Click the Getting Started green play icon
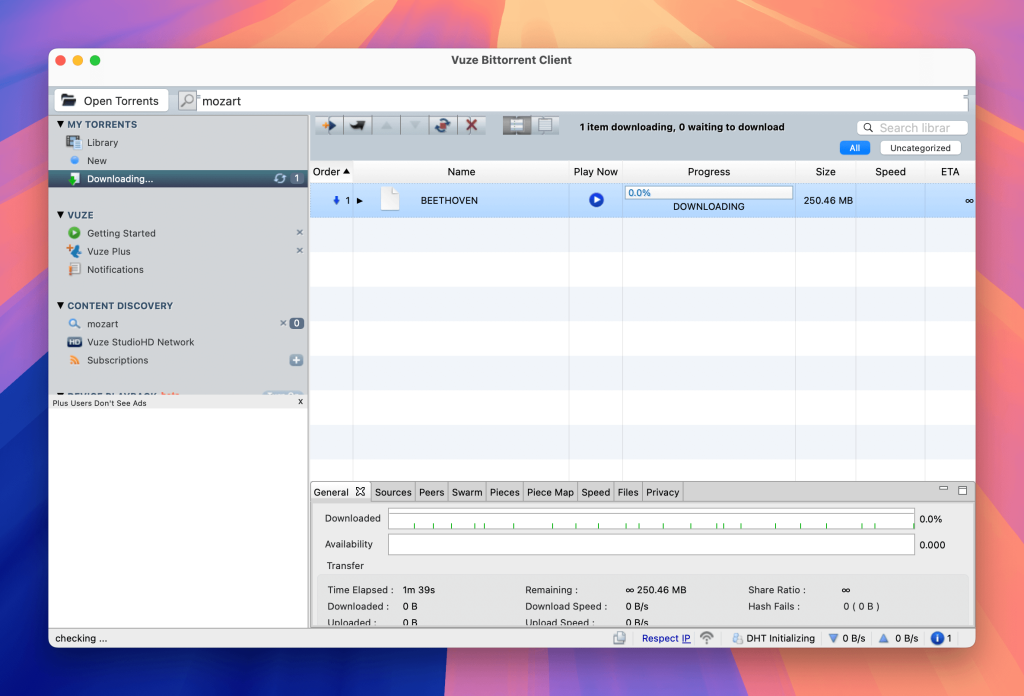The image size is (1024, 696). 74,233
